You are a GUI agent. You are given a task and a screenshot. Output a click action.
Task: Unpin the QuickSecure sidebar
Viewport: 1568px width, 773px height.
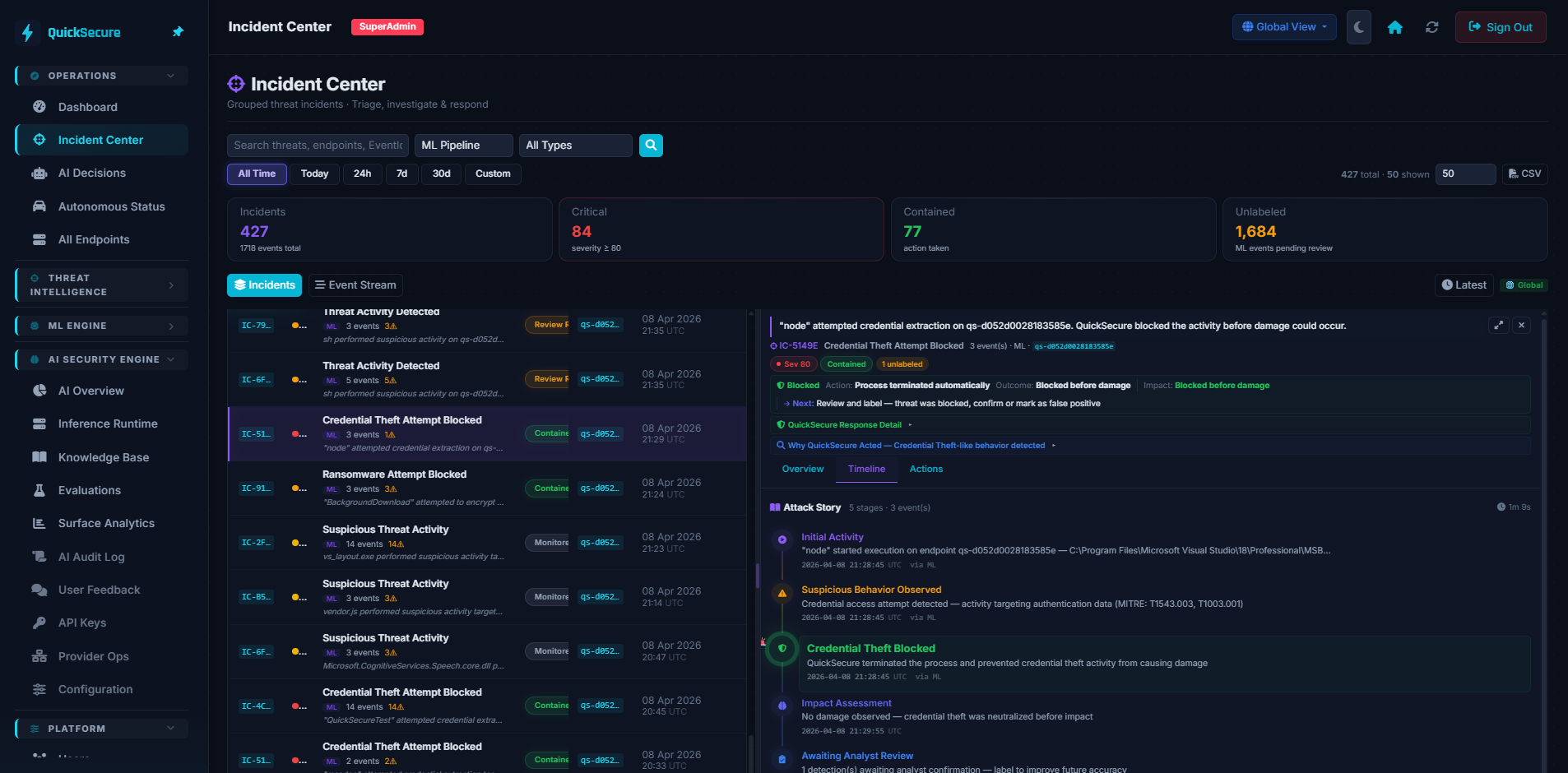178,32
